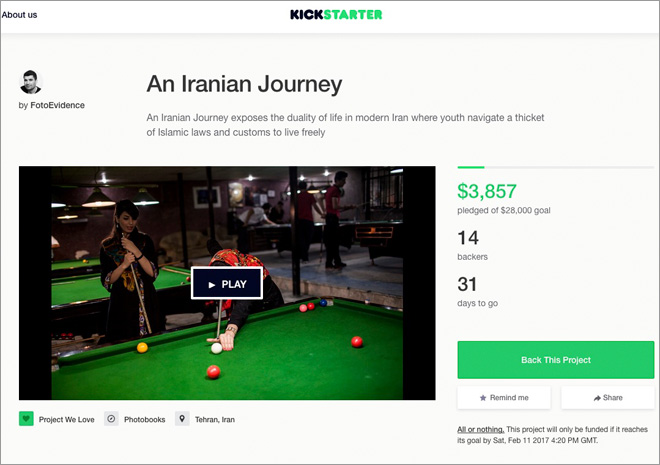This screenshot has width=660, height=465.
Task: Browse the Photobooks category
Action: click(x=144, y=420)
